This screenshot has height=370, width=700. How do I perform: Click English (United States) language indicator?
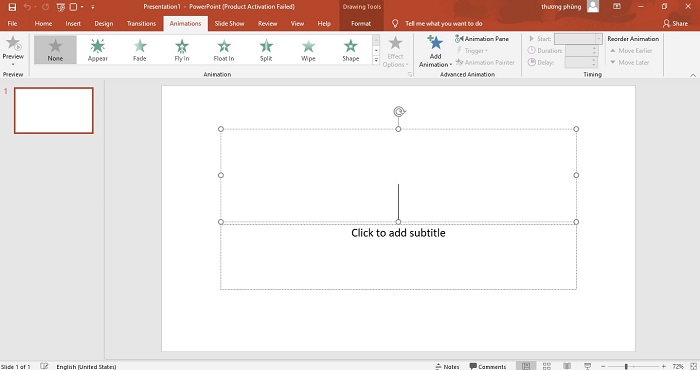point(86,366)
